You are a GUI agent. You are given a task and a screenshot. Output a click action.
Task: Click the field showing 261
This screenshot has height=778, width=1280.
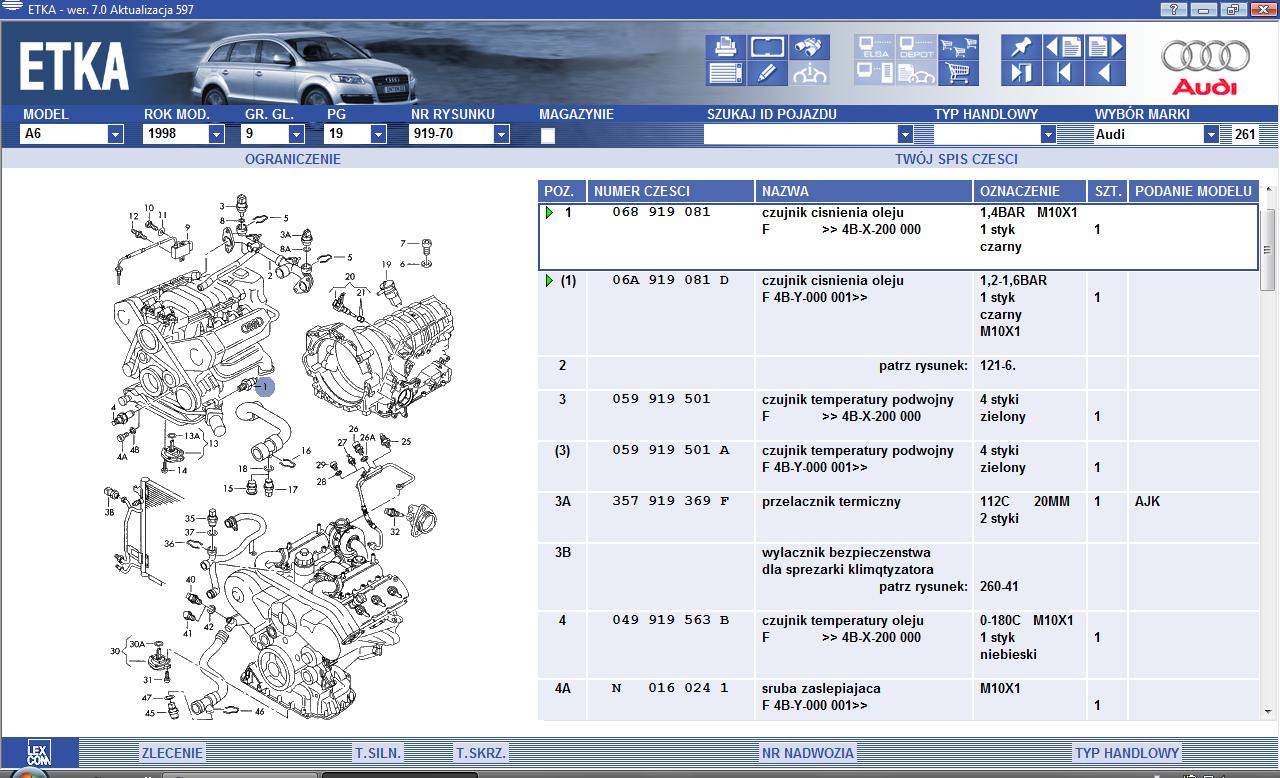tap(1245, 134)
